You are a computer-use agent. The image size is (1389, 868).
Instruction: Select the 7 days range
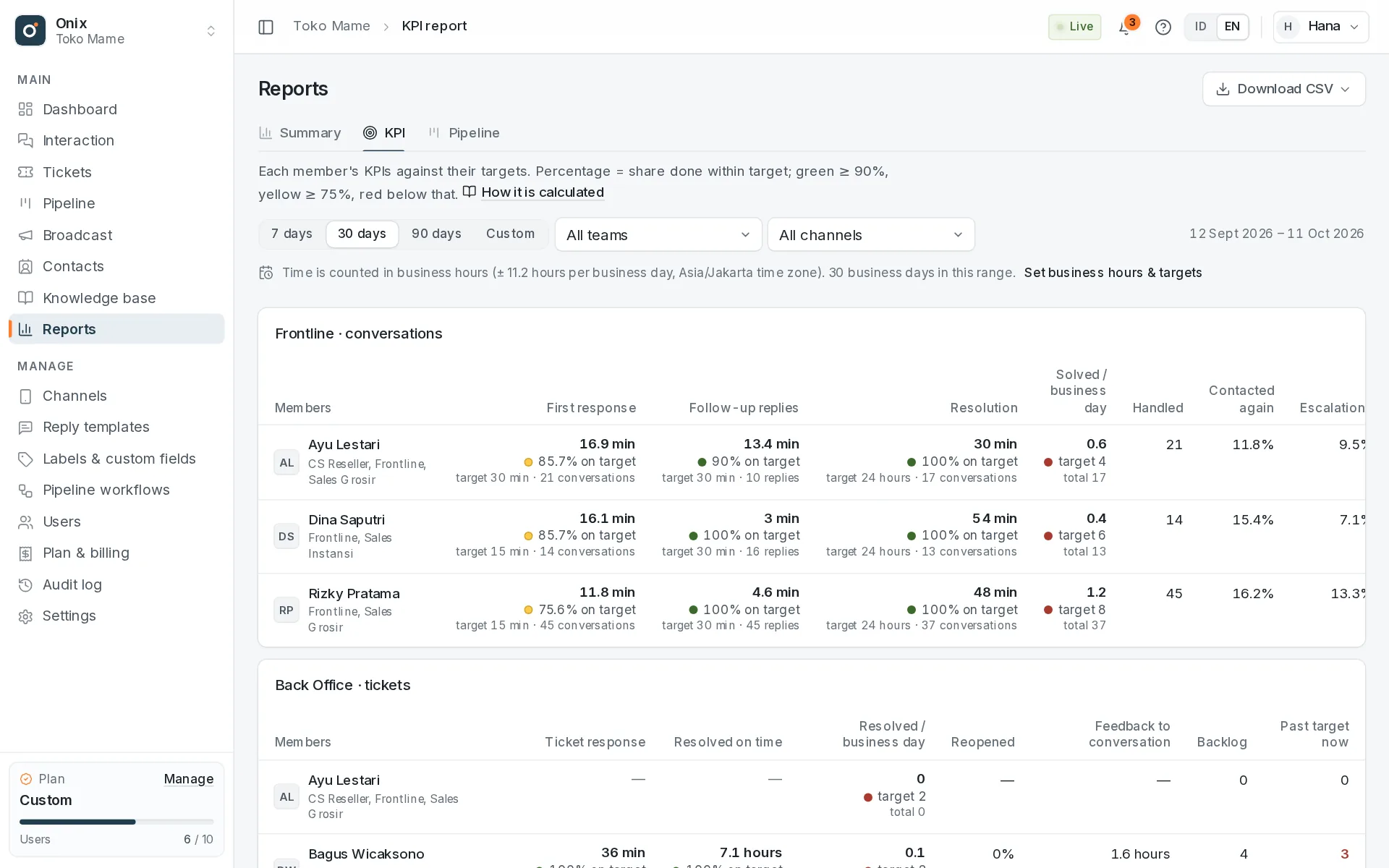[292, 234]
